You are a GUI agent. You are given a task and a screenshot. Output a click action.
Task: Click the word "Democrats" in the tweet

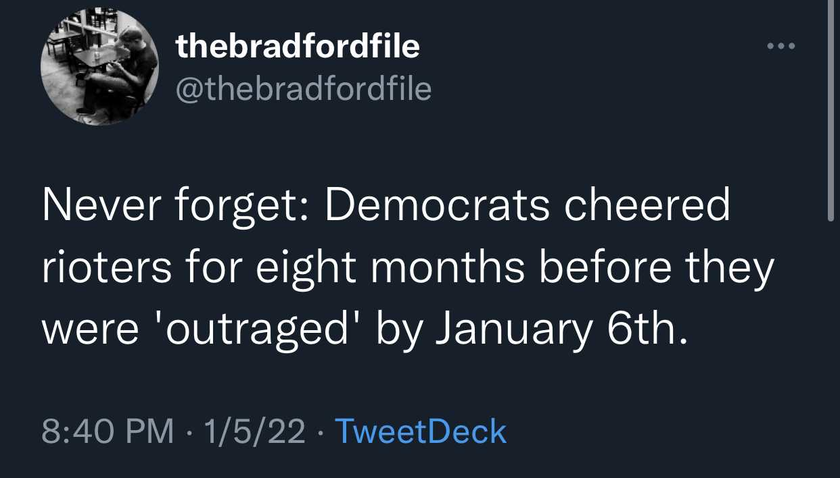coord(437,205)
